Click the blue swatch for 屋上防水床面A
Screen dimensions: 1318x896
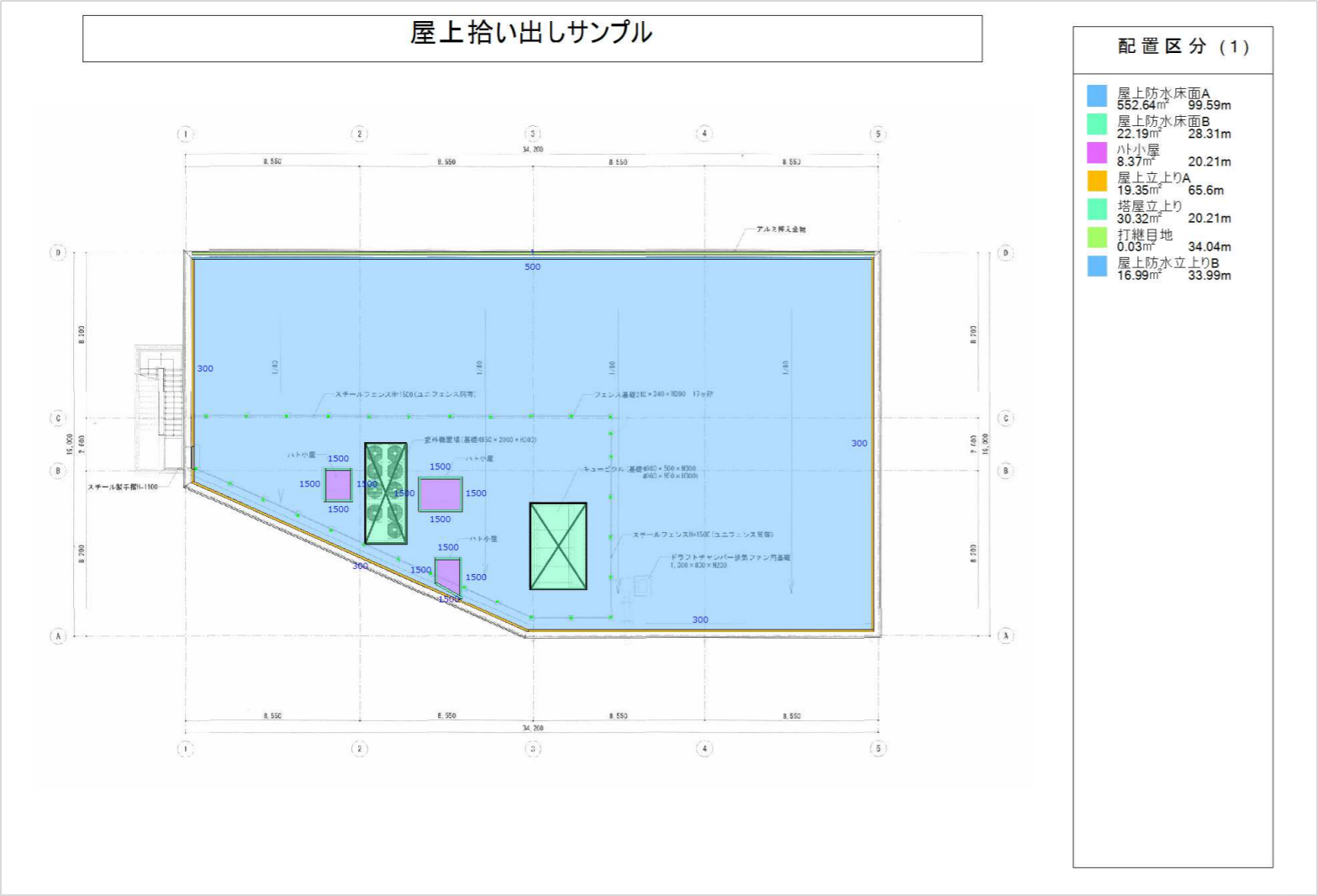coord(1097,95)
